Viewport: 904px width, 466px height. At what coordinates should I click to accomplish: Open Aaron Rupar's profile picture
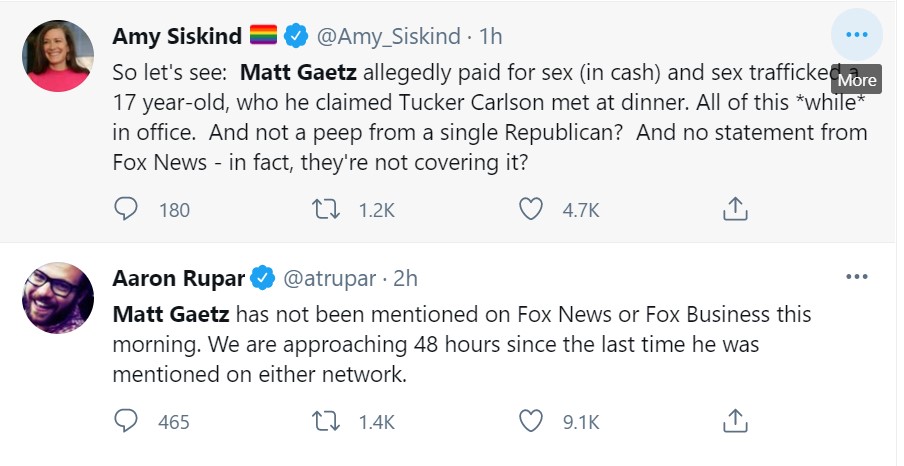[x=57, y=297]
